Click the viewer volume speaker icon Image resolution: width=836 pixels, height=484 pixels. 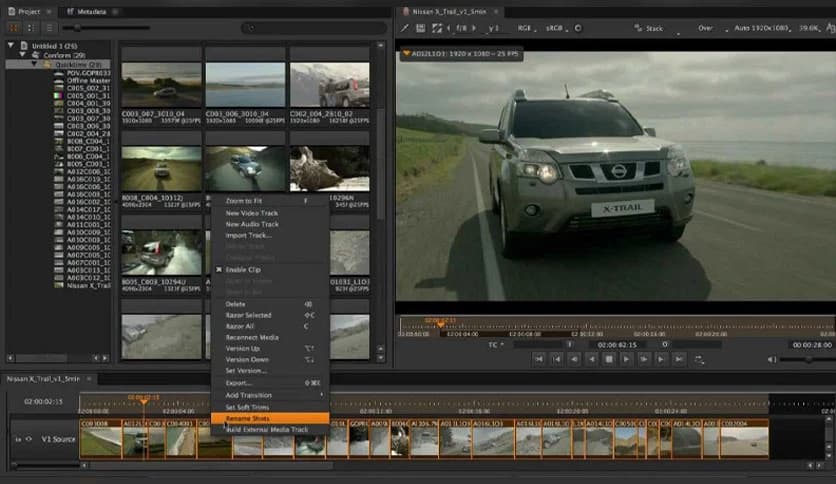pos(771,358)
